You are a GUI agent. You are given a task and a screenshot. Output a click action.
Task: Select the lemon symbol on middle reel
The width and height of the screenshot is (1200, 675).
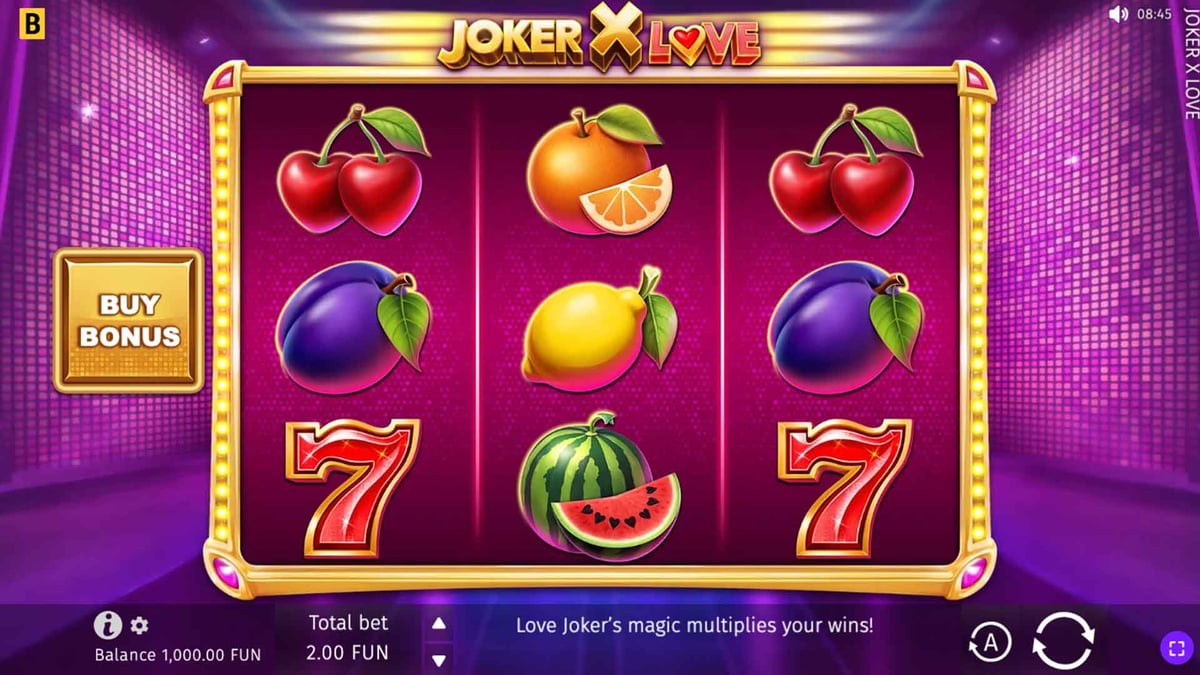(x=600, y=330)
